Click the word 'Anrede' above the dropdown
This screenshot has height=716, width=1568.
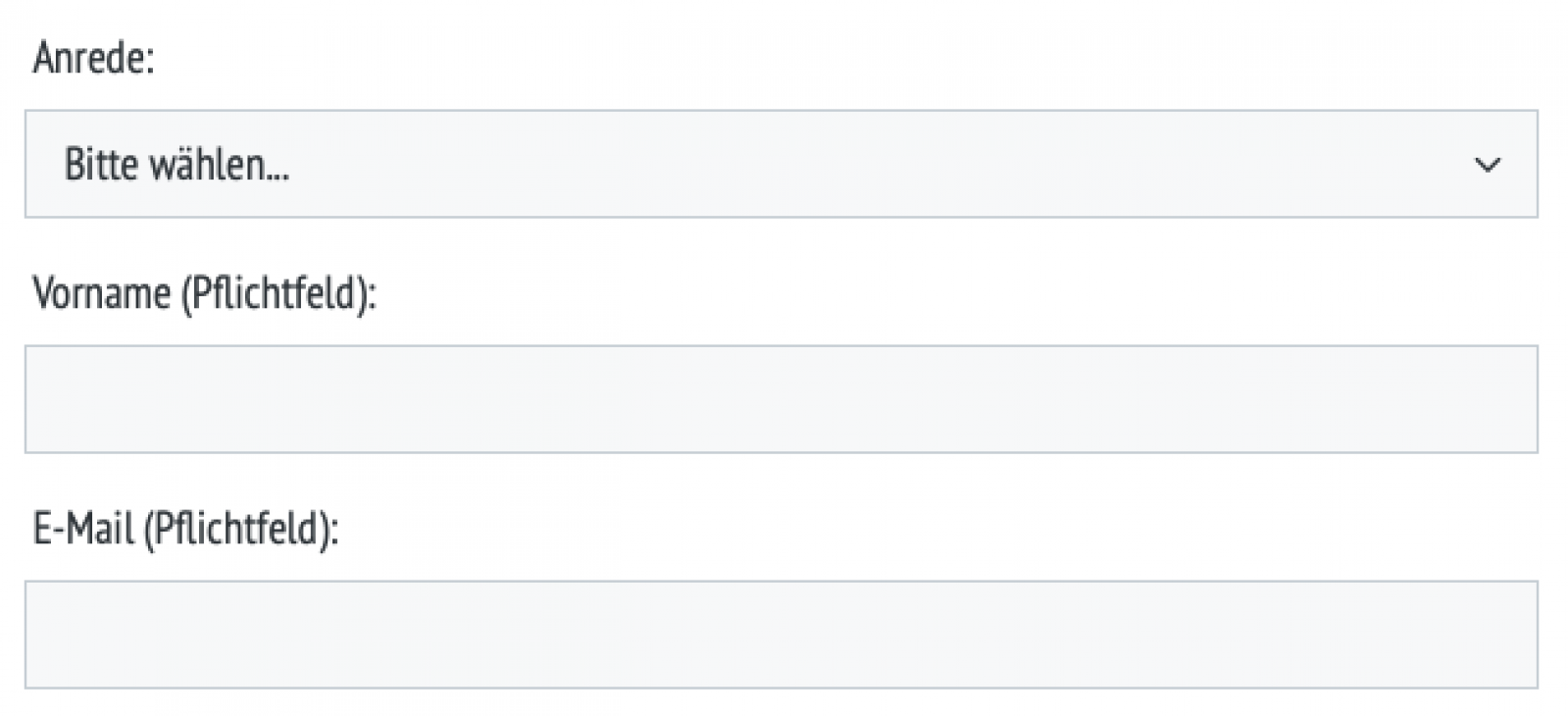tap(88, 59)
